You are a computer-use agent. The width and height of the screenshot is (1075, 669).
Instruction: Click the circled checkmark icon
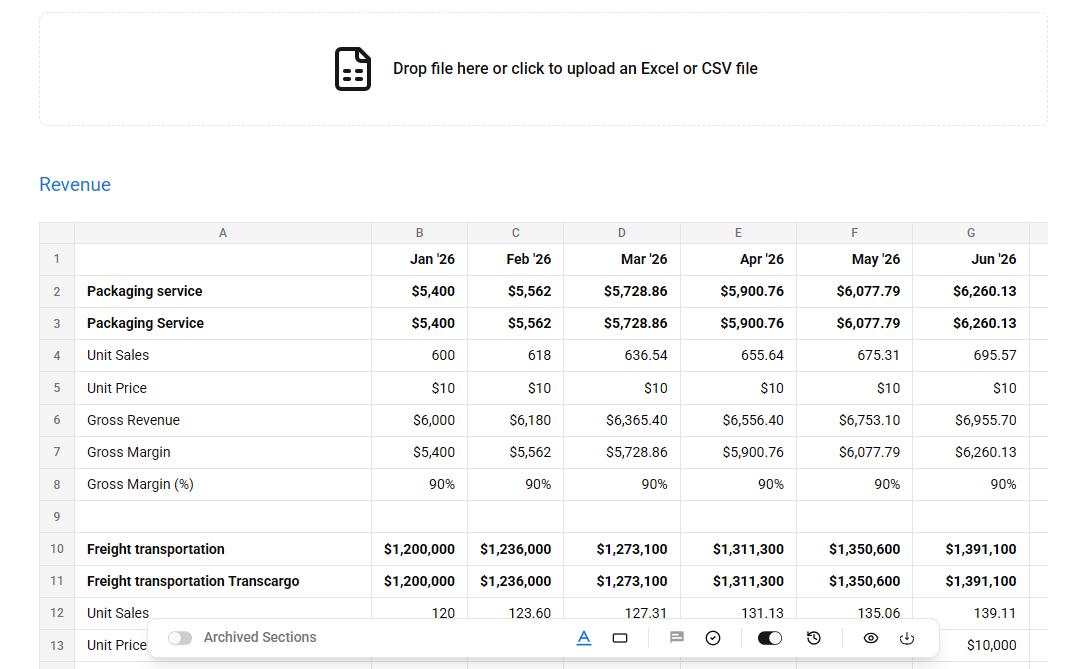click(x=713, y=638)
